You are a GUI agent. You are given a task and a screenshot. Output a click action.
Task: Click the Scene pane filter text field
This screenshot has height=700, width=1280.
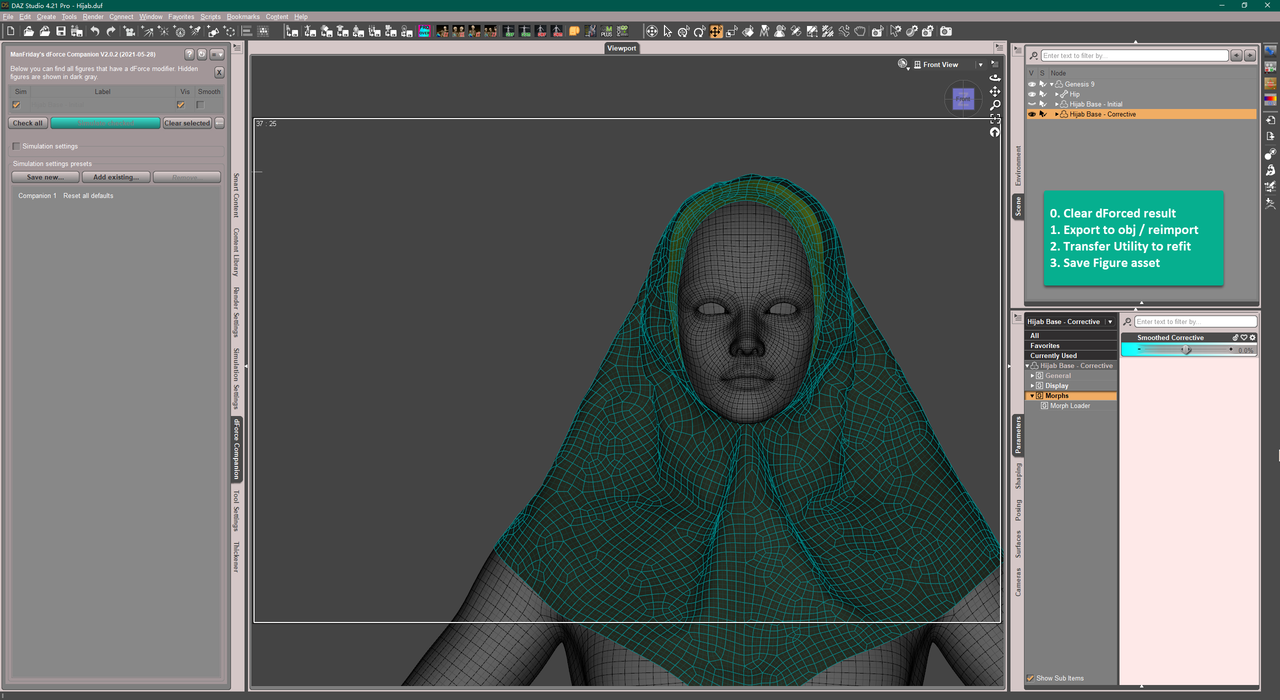click(x=1134, y=56)
